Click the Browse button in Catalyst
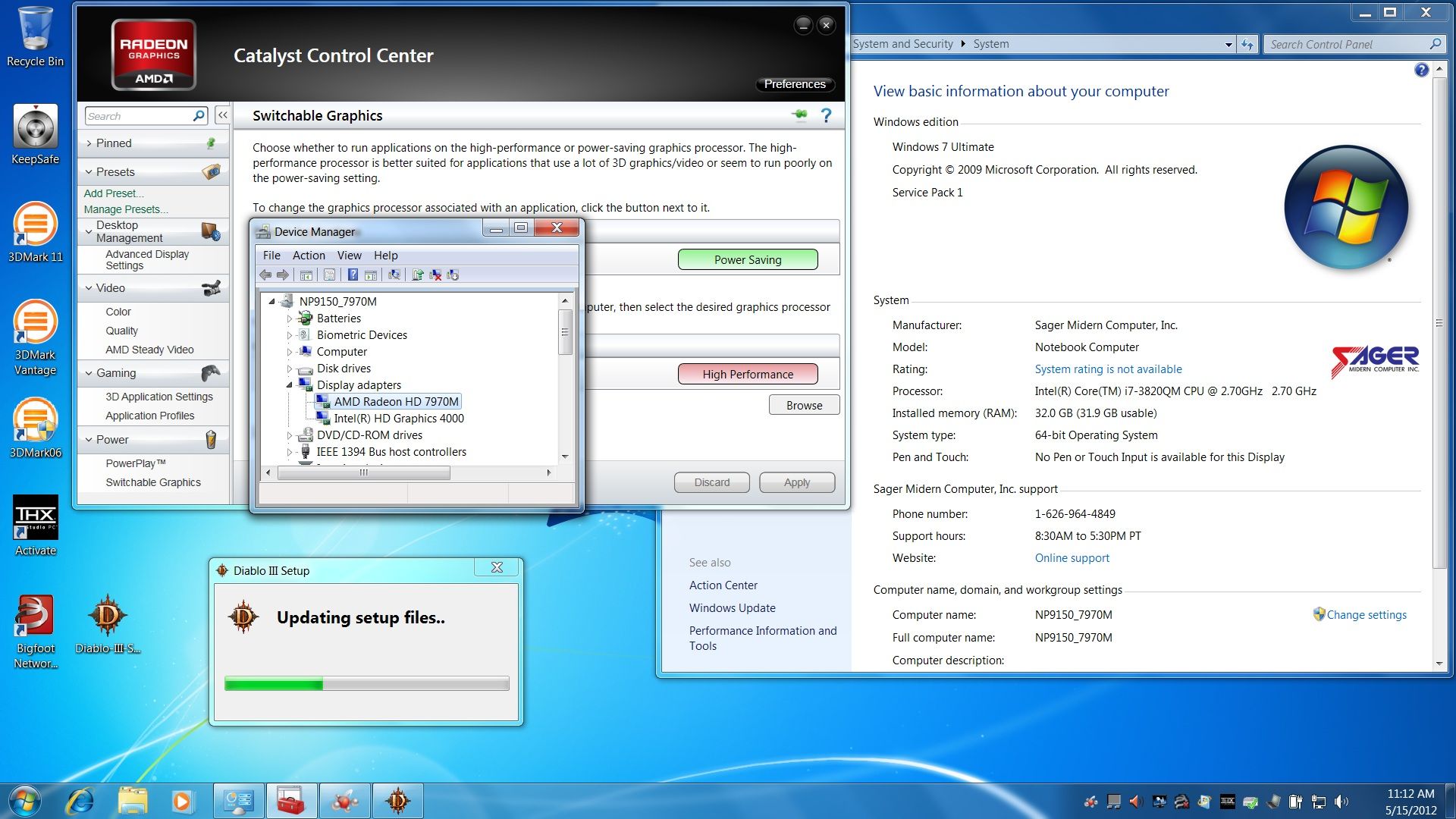The height and width of the screenshot is (819, 1456). tap(804, 405)
